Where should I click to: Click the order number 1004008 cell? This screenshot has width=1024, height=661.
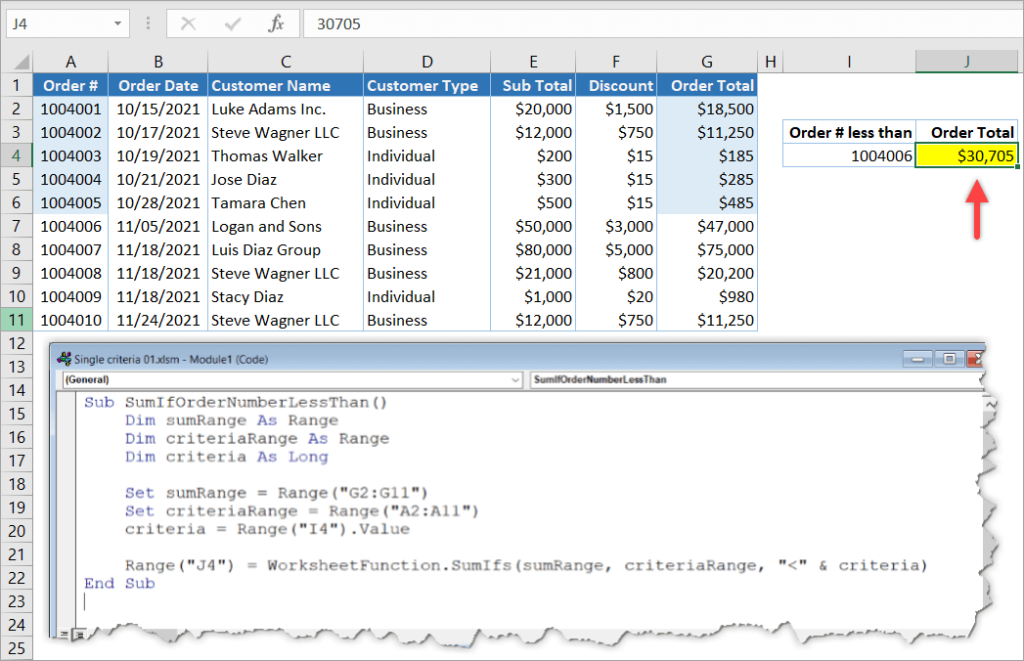click(x=71, y=274)
